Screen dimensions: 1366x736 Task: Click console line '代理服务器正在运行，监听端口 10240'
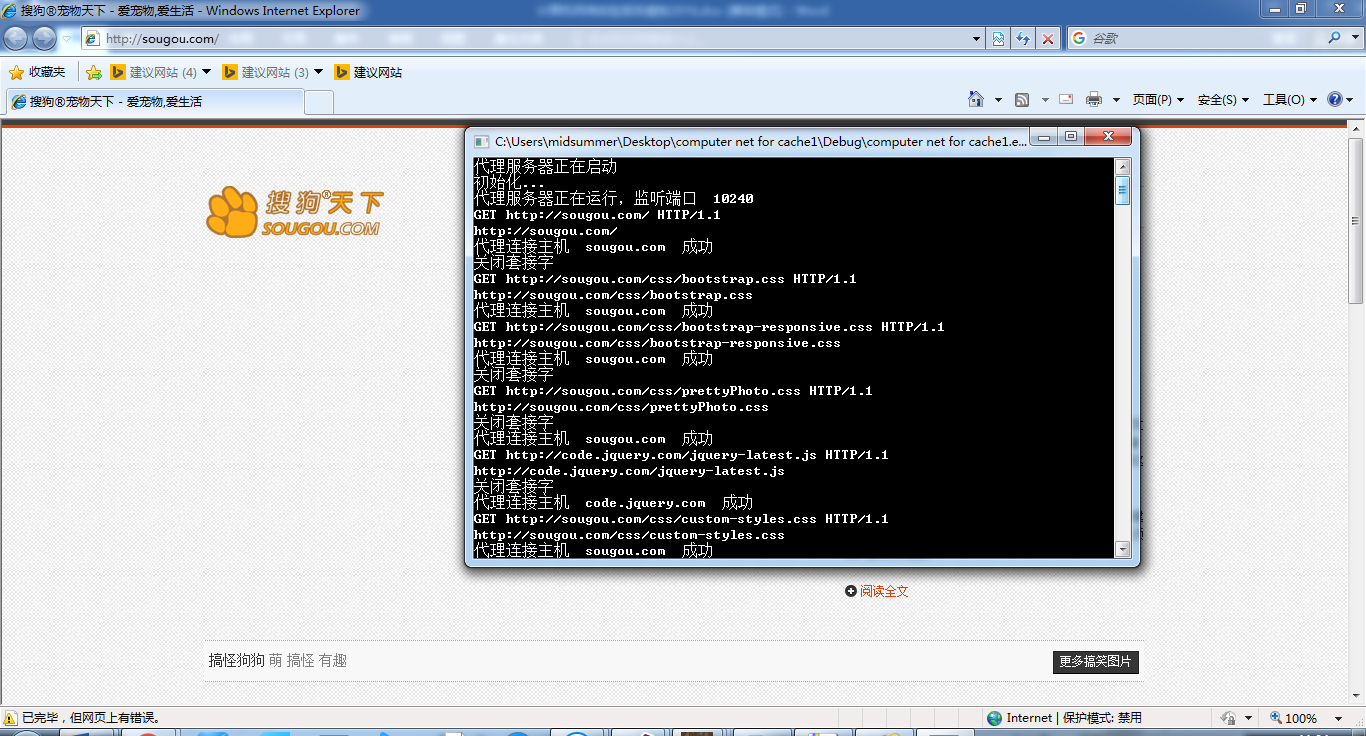pyautogui.click(x=613, y=199)
